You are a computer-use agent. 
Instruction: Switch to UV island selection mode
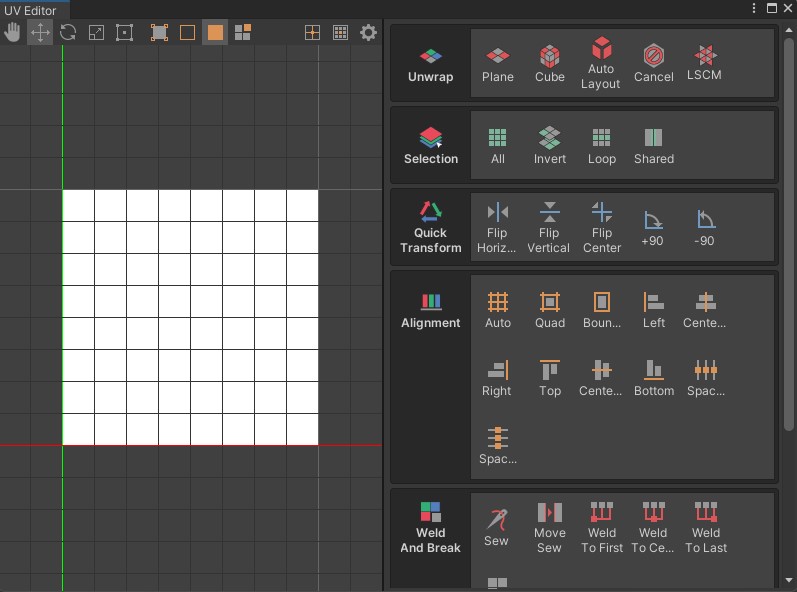243,33
